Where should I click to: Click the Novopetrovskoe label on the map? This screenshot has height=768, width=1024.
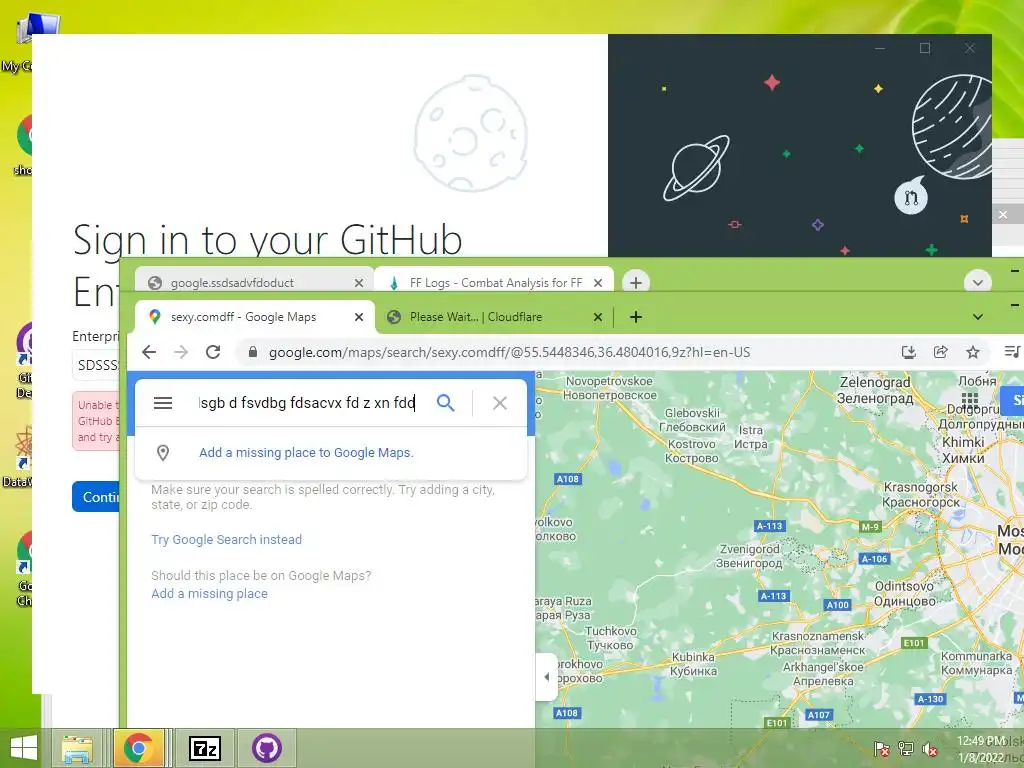pos(610,388)
